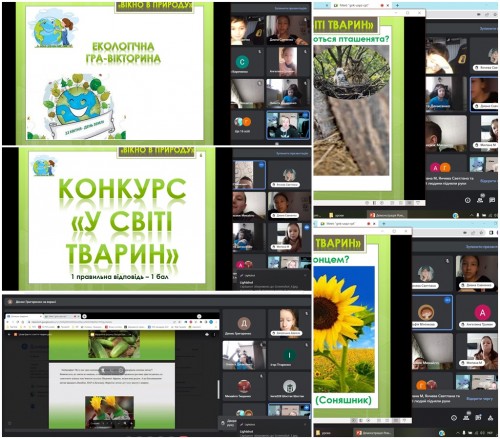Click the camera permission icon in sunflower screenshot browser
The width and height of the screenshot is (500, 439).
(466, 233)
